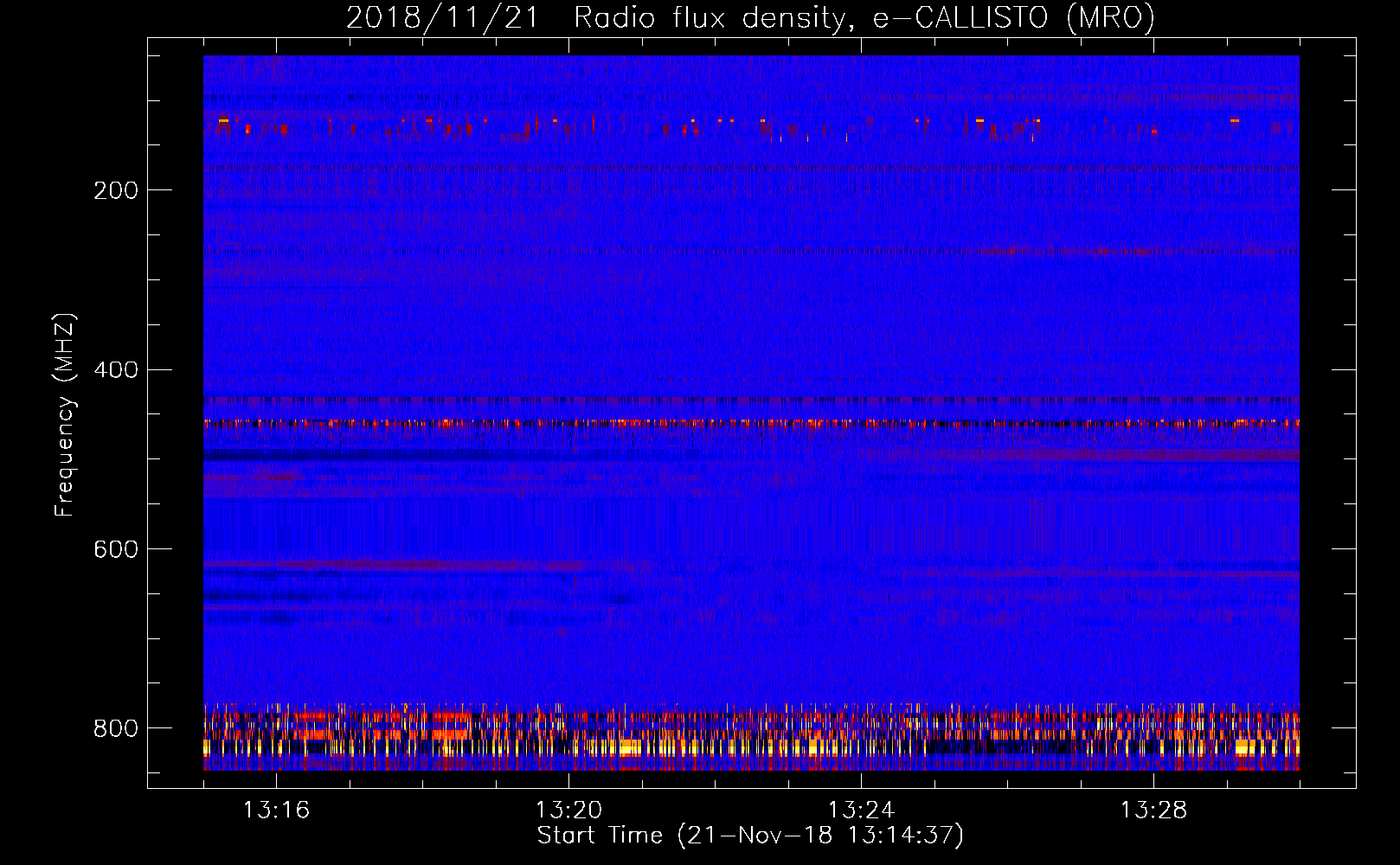The image size is (1400, 865).
Task: Click the plot title 'Radio flux density, e-CALLISTO (MRO)'
Action: coord(864,18)
